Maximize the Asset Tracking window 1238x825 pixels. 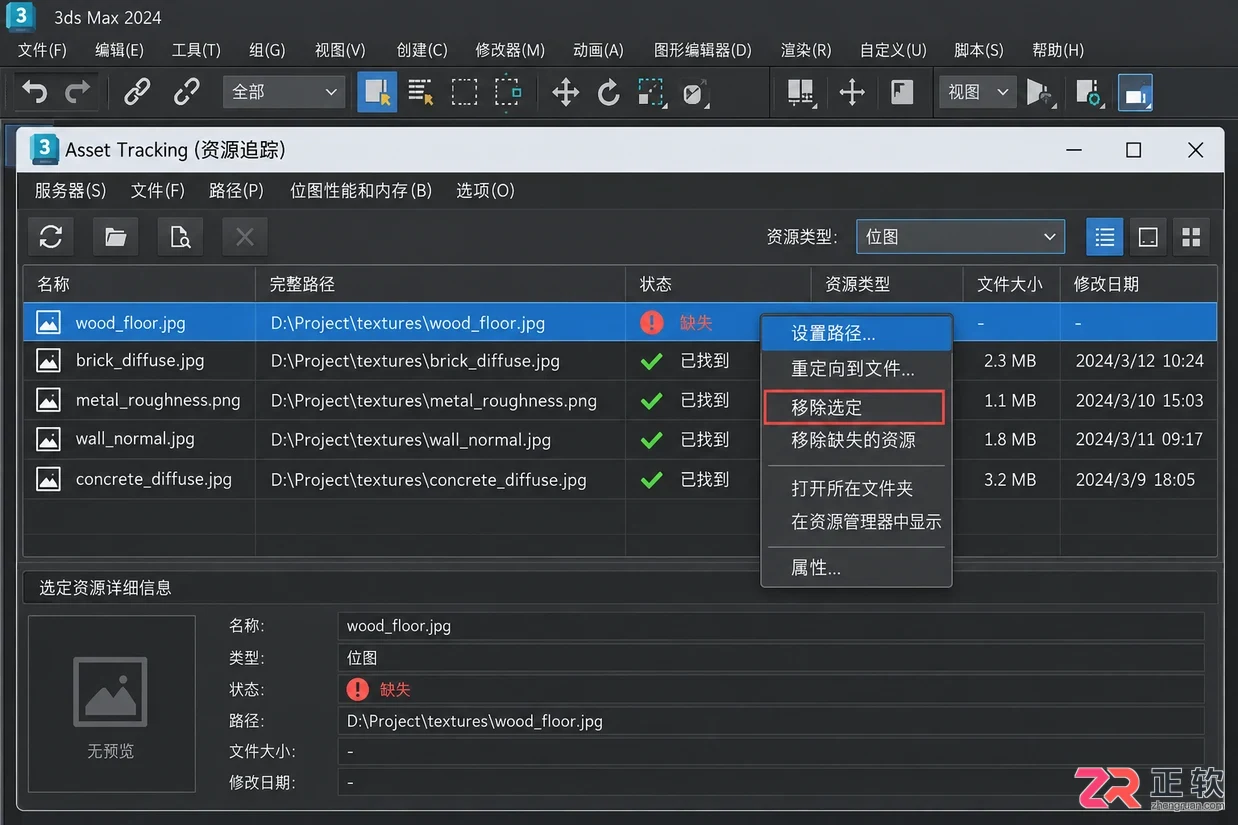(1133, 150)
